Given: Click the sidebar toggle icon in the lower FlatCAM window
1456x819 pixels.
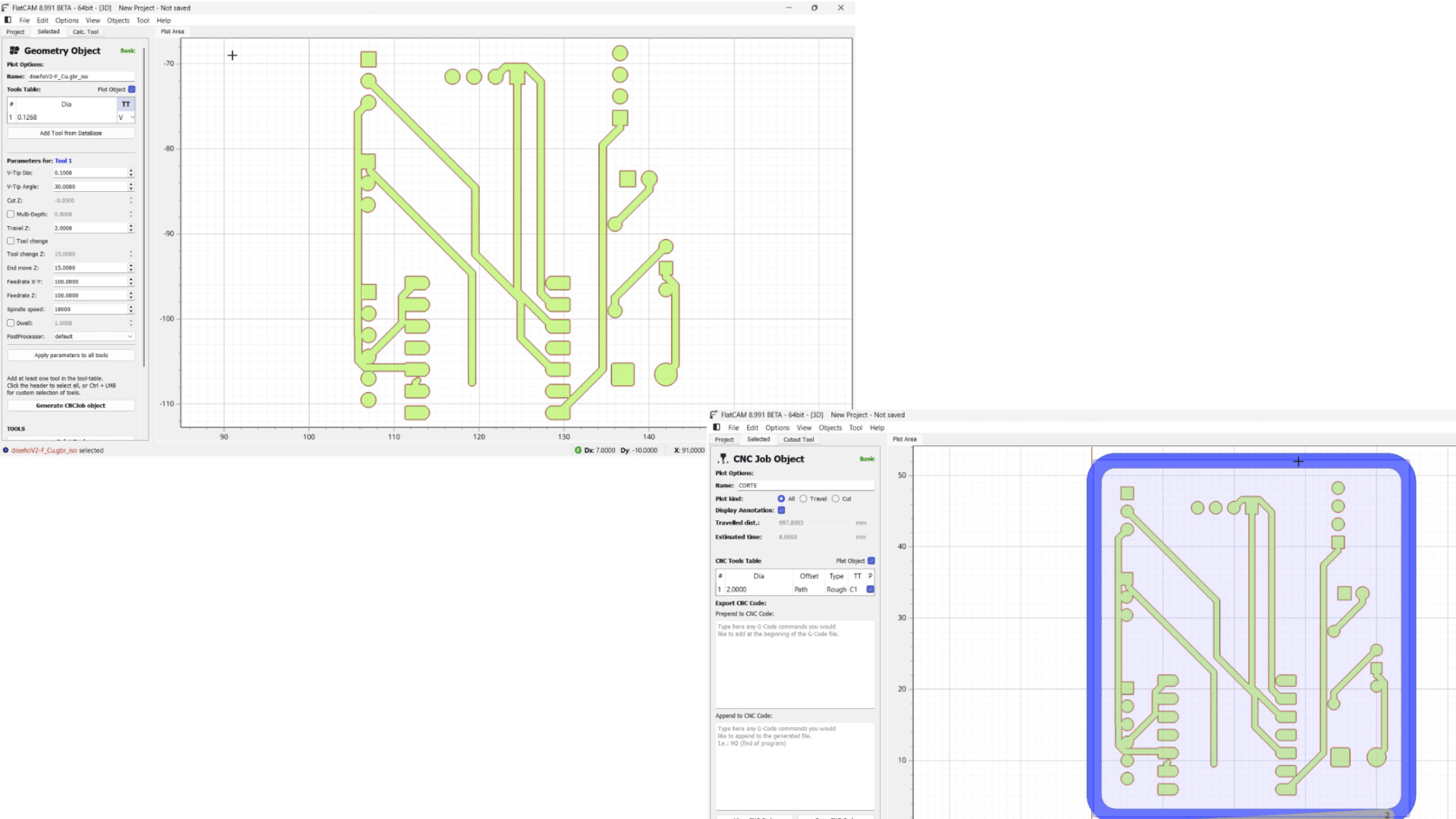Looking at the screenshot, I should click(x=717, y=428).
